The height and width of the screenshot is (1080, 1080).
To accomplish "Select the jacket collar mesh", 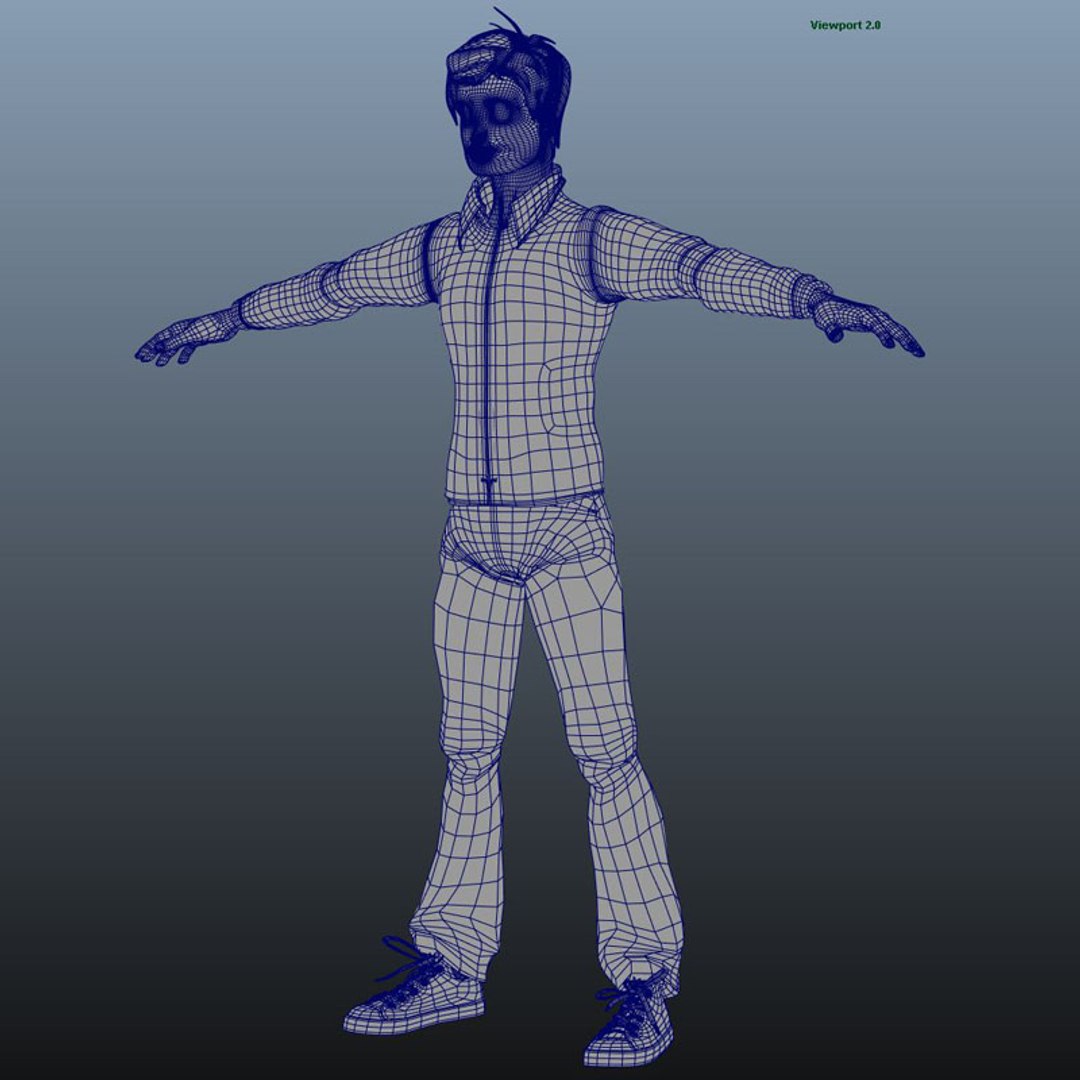I will pos(515,203).
